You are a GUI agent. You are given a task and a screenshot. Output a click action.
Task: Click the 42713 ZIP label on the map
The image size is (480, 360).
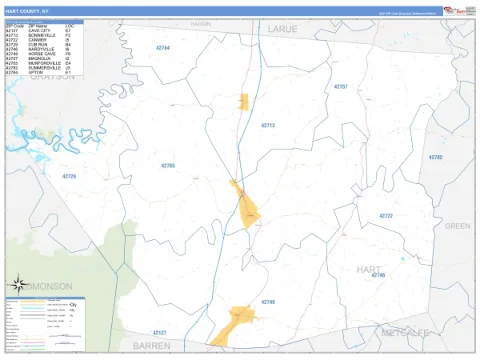click(x=268, y=125)
